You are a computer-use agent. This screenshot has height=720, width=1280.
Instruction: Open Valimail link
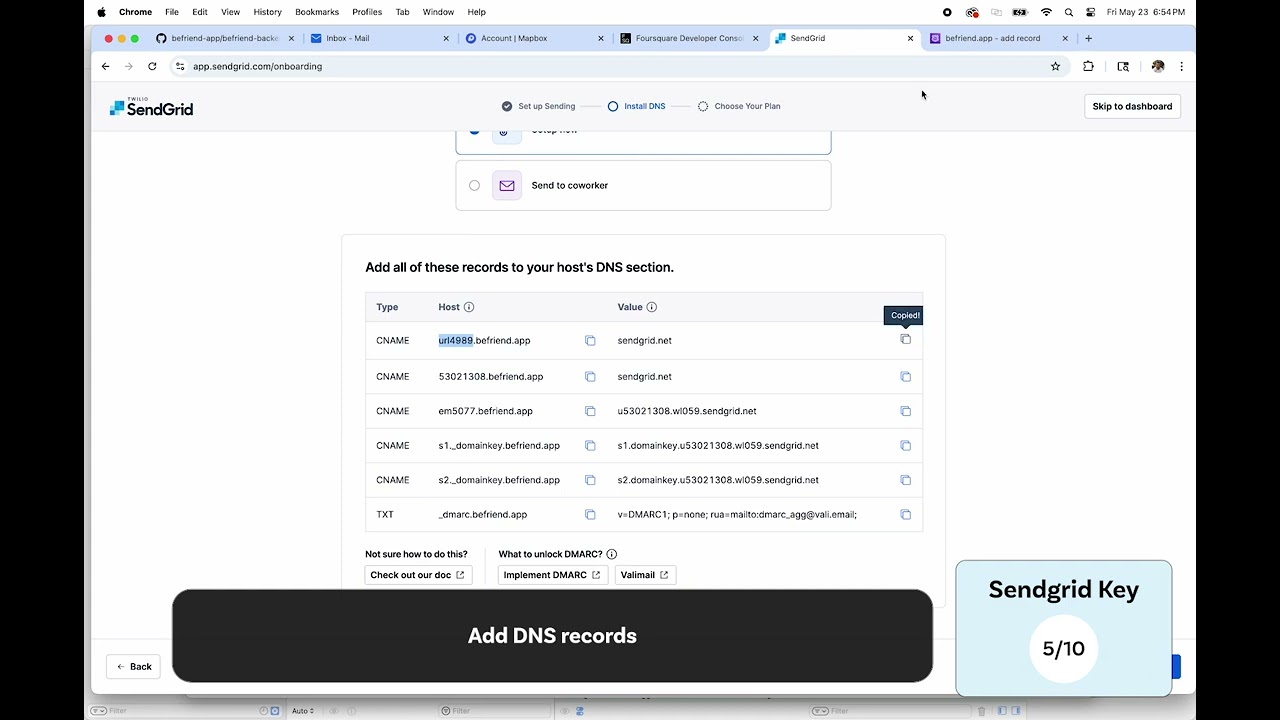coord(645,575)
